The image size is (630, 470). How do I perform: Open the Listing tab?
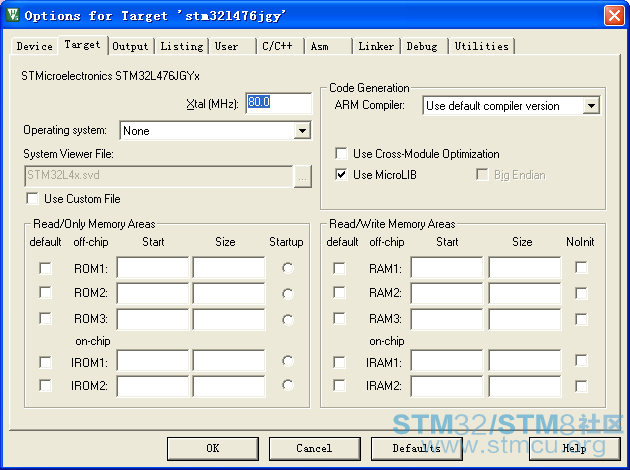182,46
